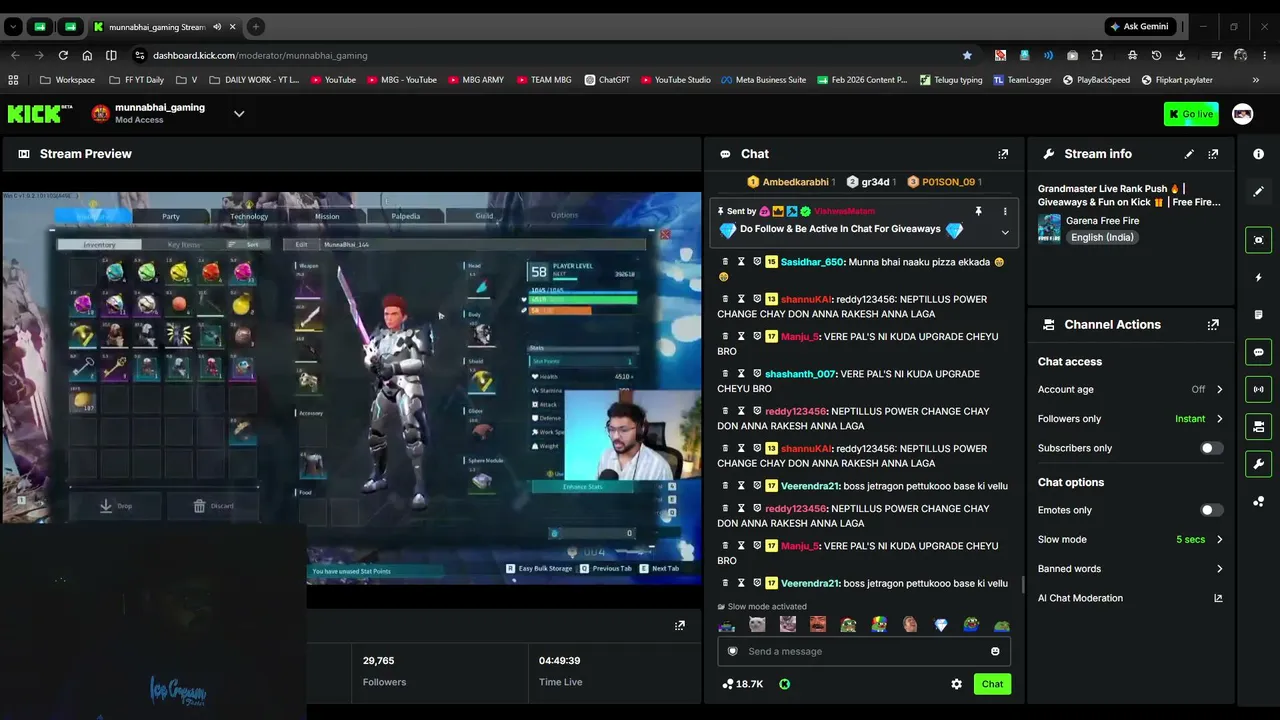Delete Sasidhar_650's chat message
Viewport: 1280px width, 720px height.
point(726,262)
